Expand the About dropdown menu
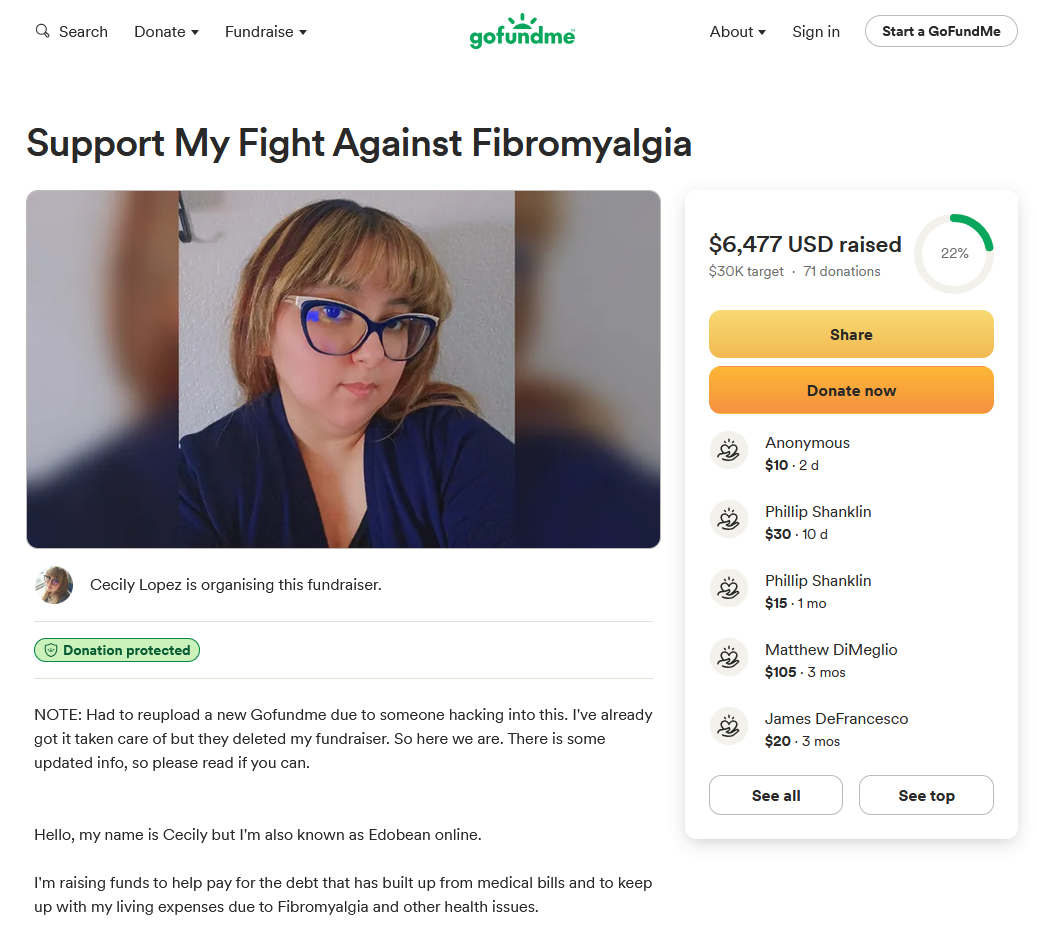Screen dimensions: 1037x939 point(737,32)
